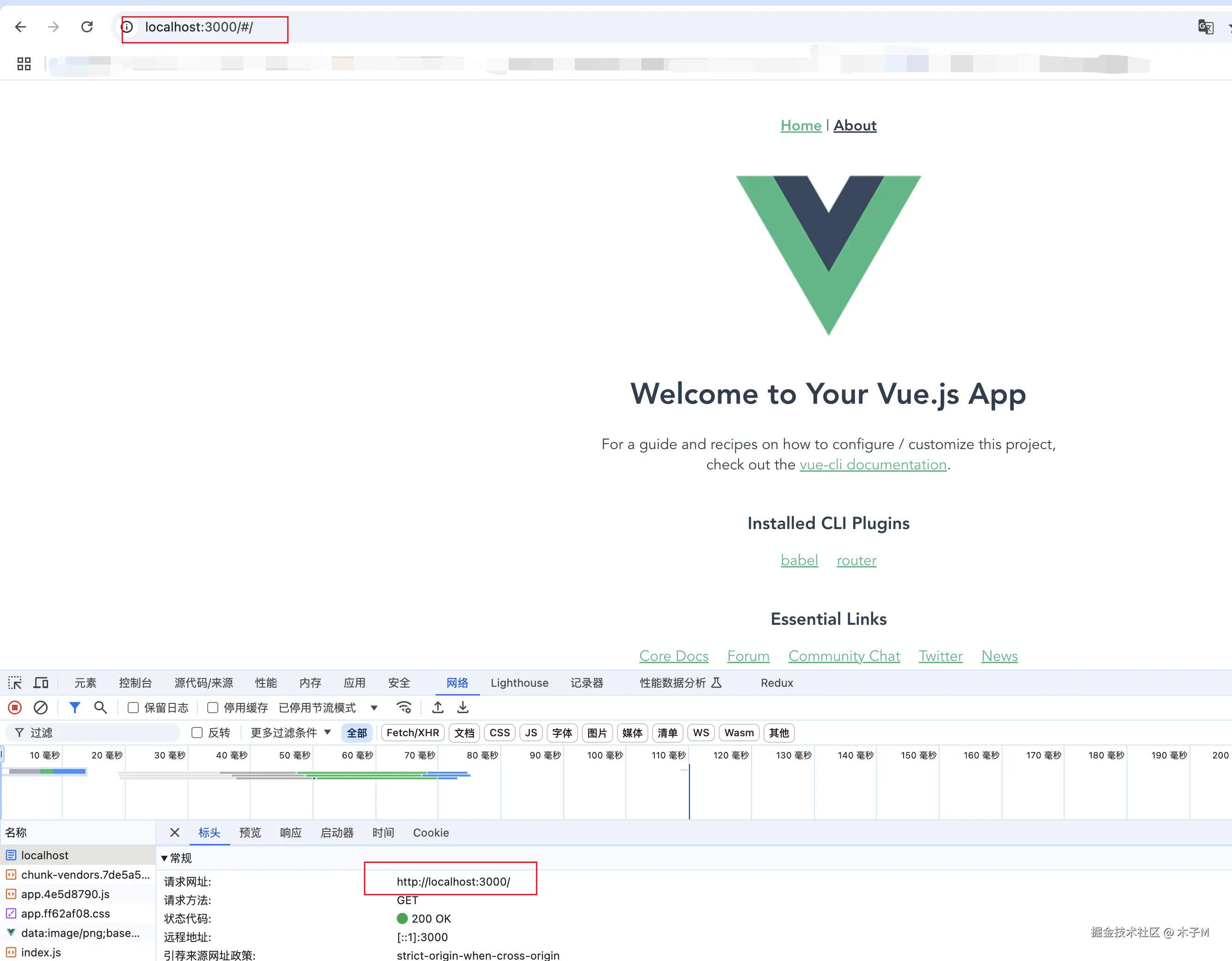
Task: Check the 反转 filter checkbox
Action: click(x=197, y=733)
